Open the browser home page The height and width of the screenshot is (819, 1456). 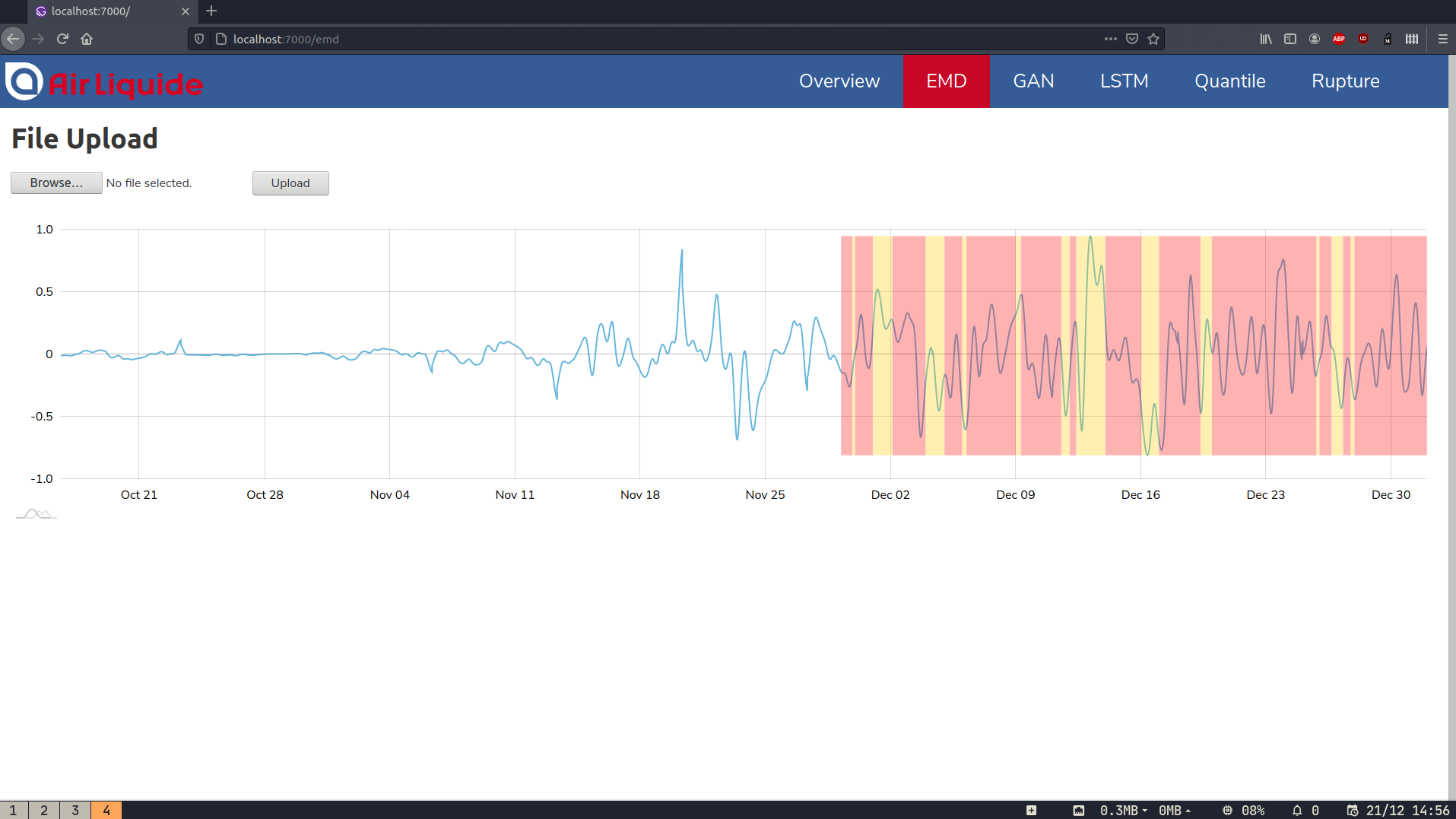(x=87, y=39)
